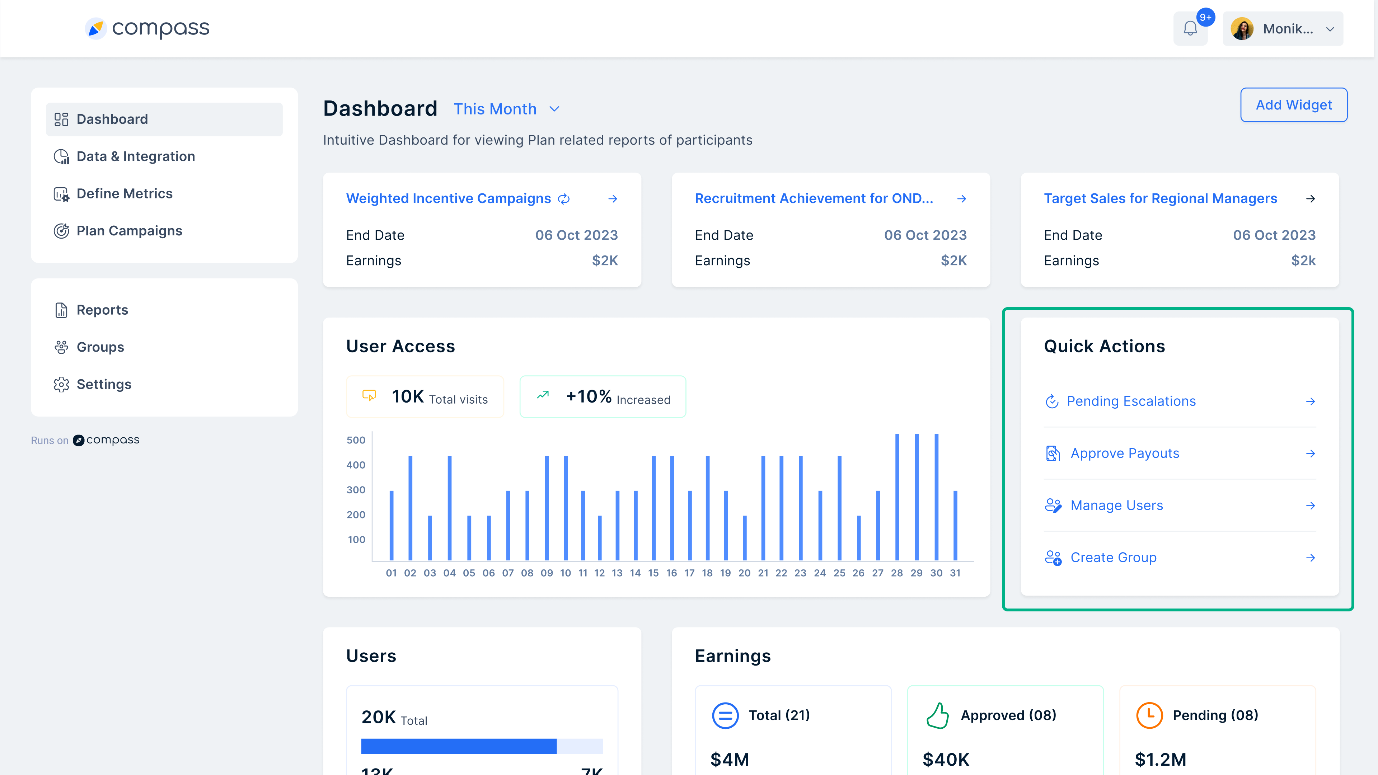Screen dimensions: 1378x775
Task: Expand the This Month period dropdown
Action: [507, 109]
